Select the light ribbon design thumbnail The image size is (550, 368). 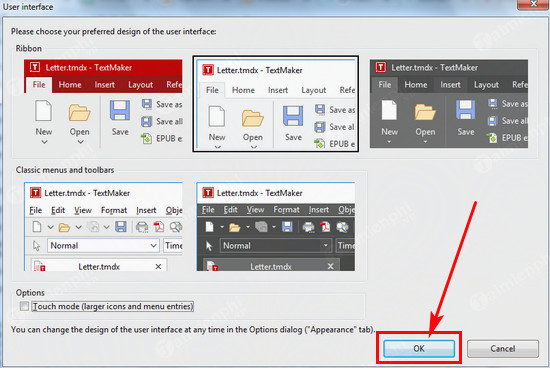[x=275, y=104]
